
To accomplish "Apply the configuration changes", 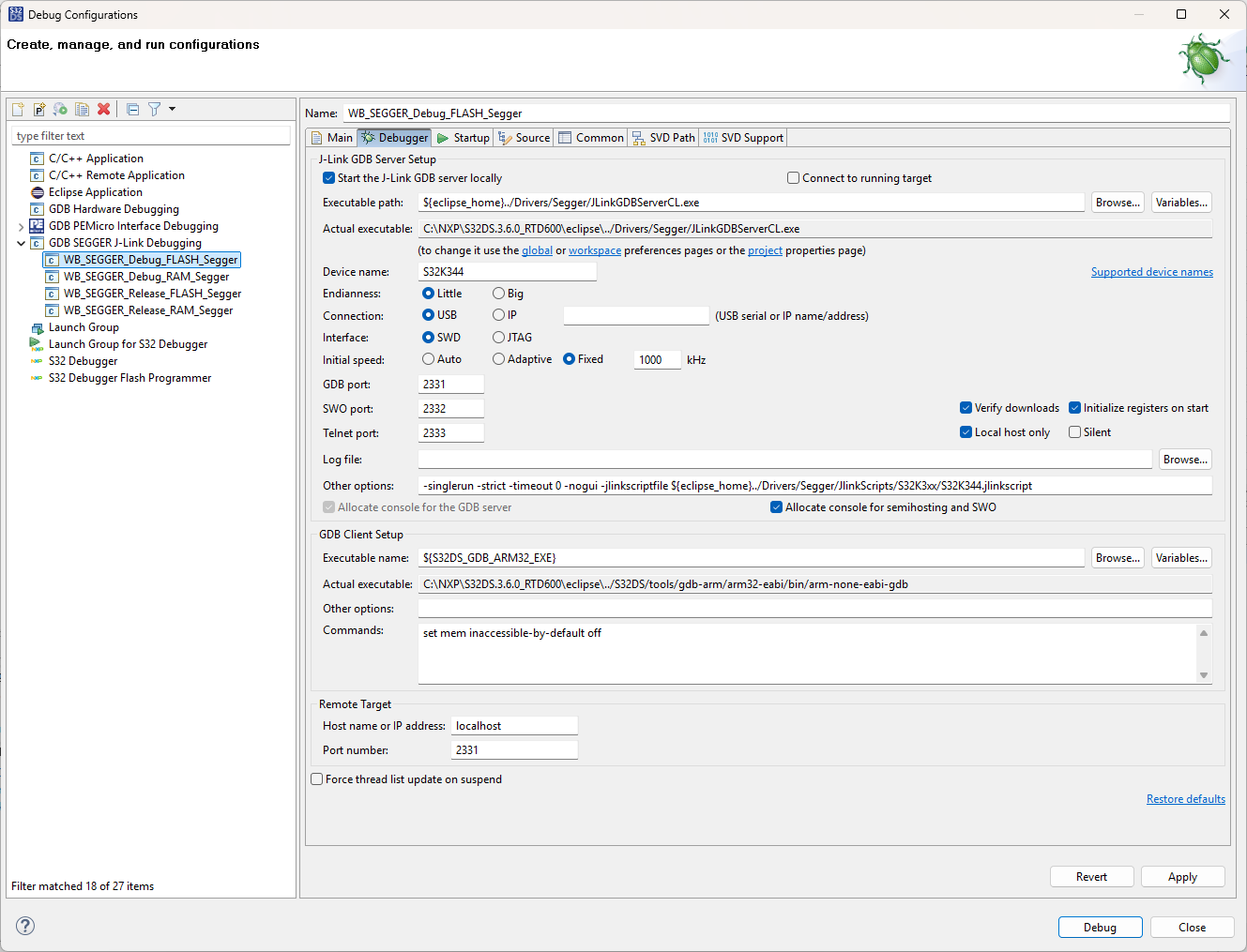I will coord(1182,877).
